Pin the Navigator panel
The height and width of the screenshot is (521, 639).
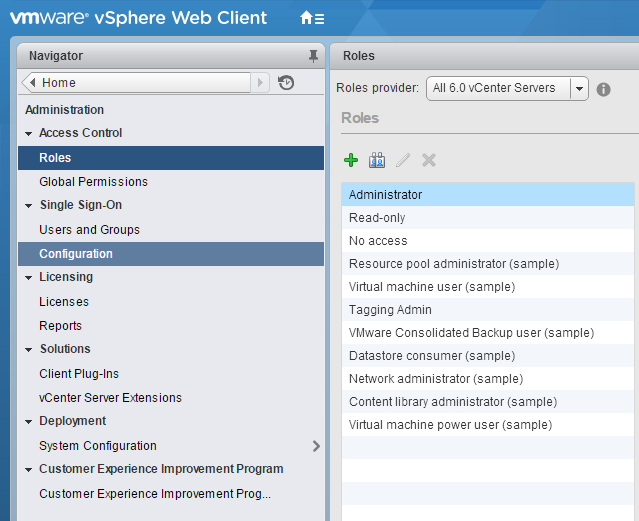(x=313, y=56)
